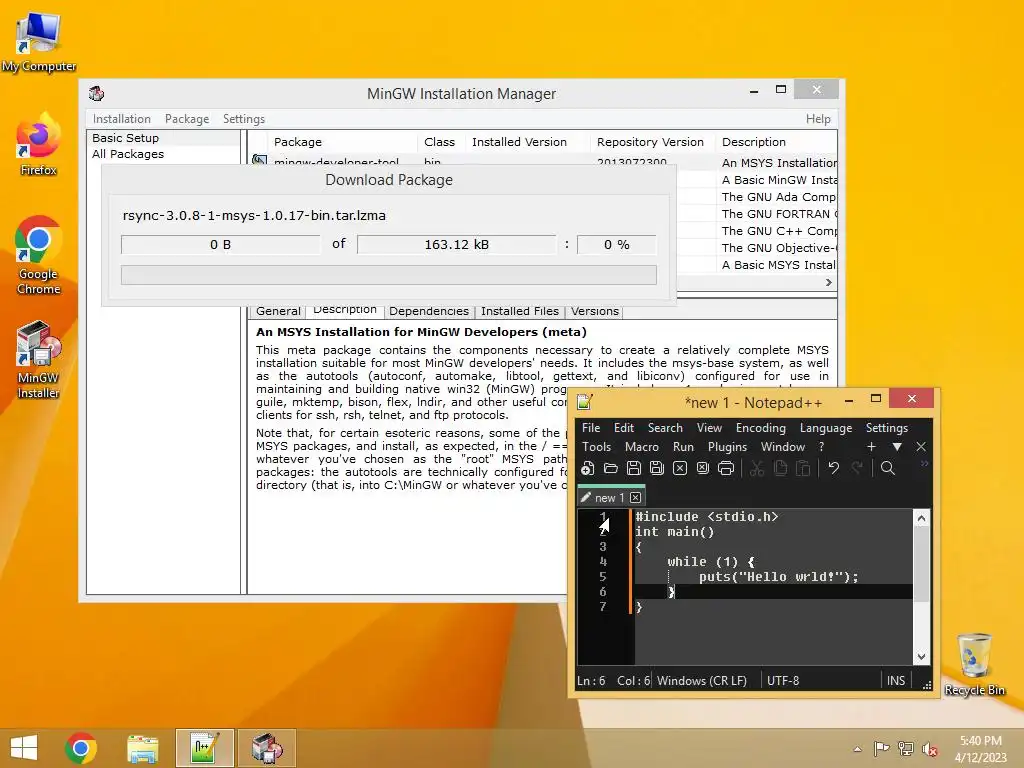1024x768 pixels.
Task: Open MinGW Help menu
Action: click(x=818, y=119)
